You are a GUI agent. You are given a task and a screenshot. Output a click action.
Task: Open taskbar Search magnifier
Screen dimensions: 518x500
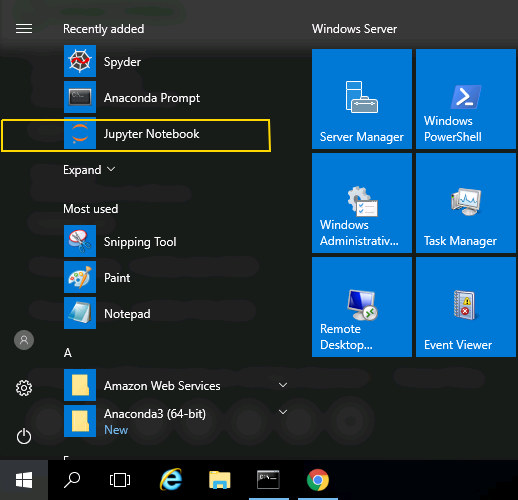(72, 480)
